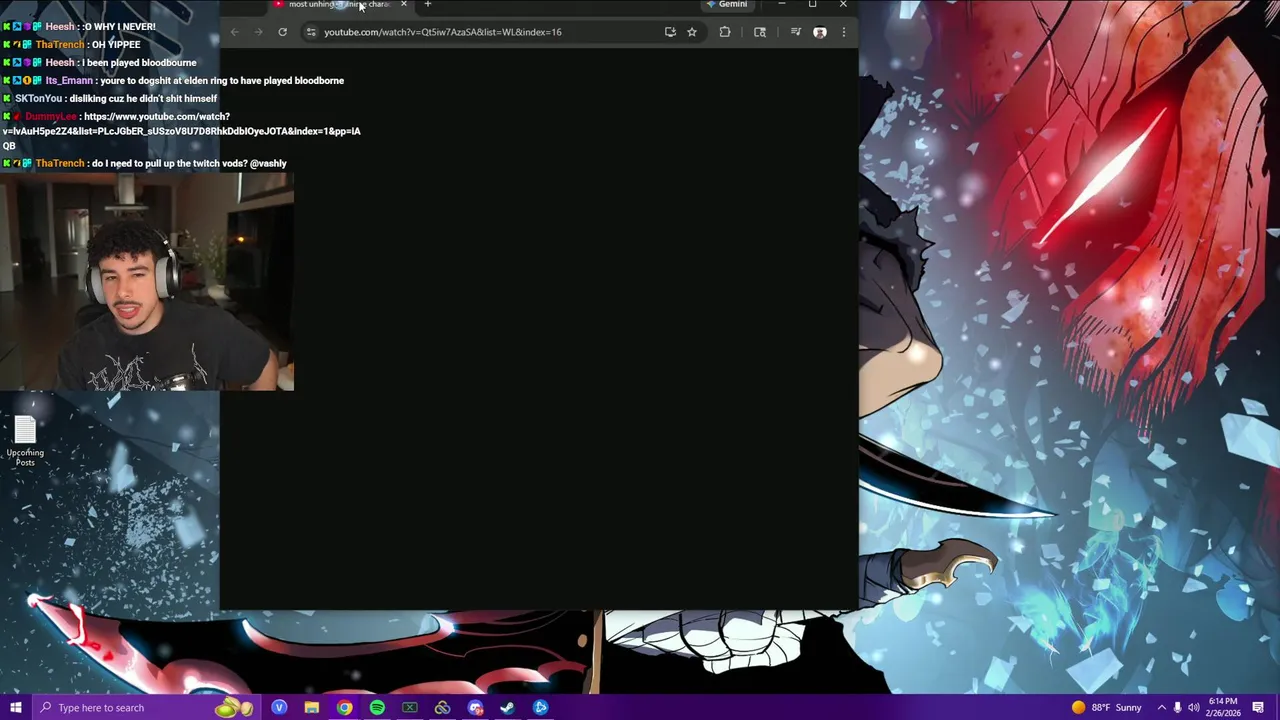
Task: Maximize the Chrome window
Action: tap(812, 5)
